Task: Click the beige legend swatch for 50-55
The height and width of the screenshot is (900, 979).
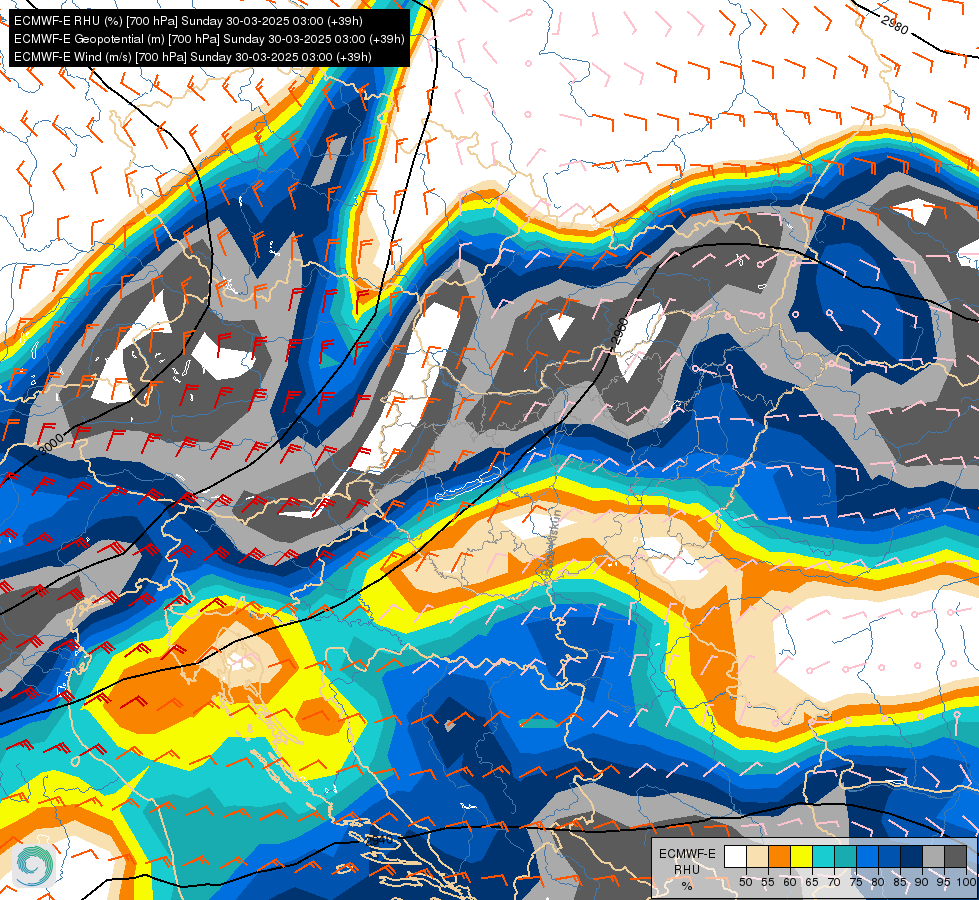Action: tap(757, 856)
